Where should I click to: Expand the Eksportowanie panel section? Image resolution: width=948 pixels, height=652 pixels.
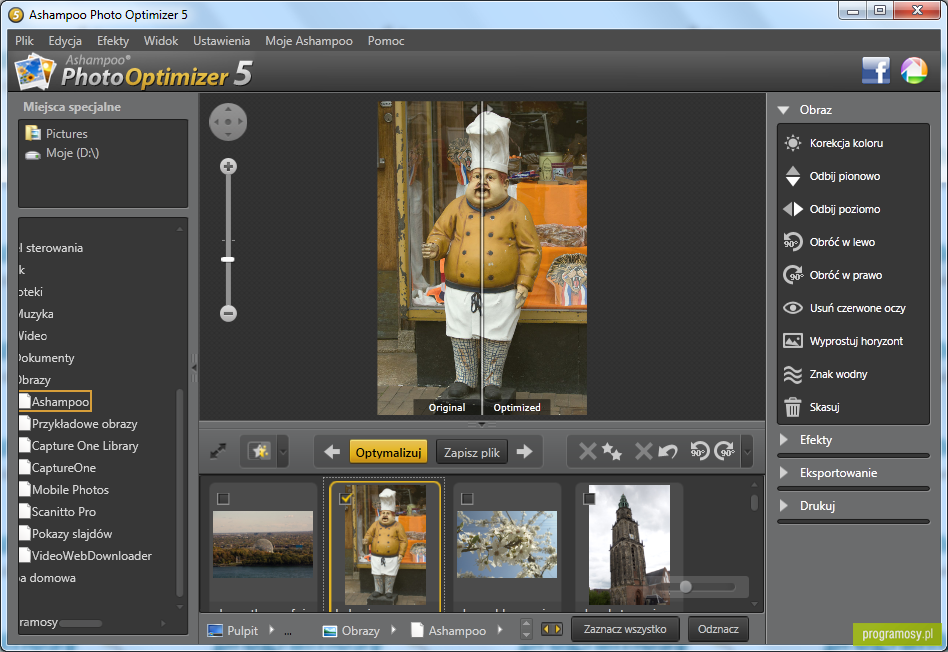[x=784, y=473]
